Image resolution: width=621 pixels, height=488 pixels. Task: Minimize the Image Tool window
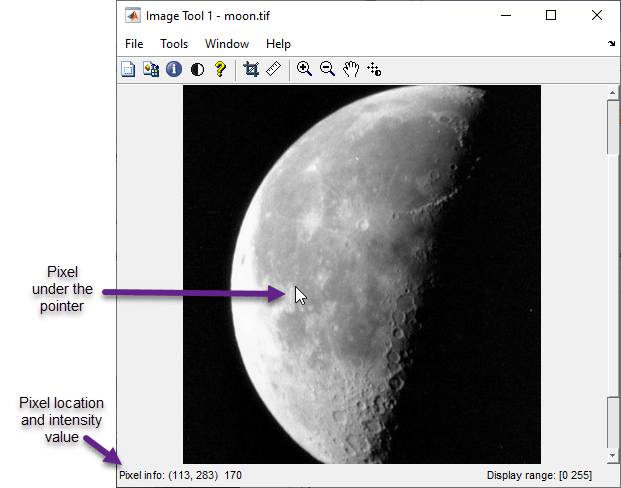click(x=506, y=15)
